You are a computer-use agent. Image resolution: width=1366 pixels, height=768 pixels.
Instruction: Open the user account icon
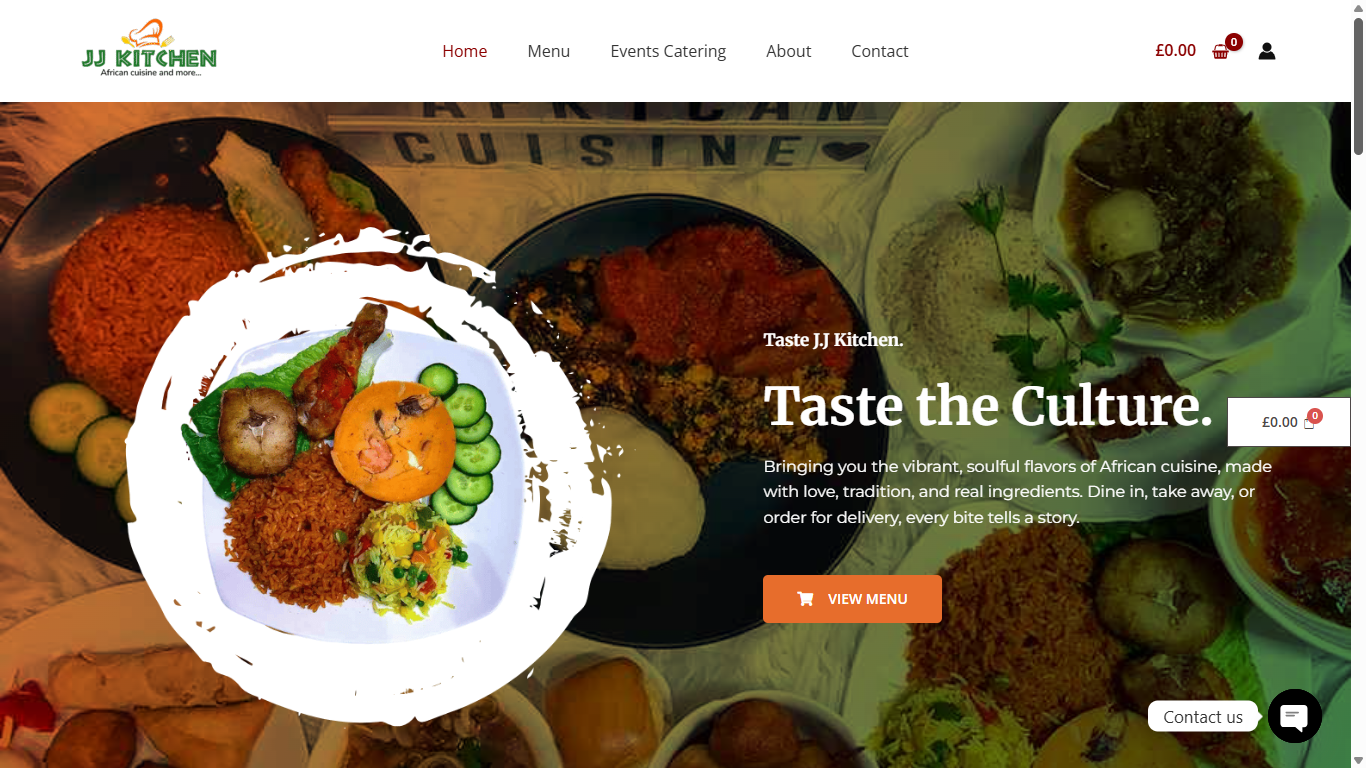coord(1267,51)
